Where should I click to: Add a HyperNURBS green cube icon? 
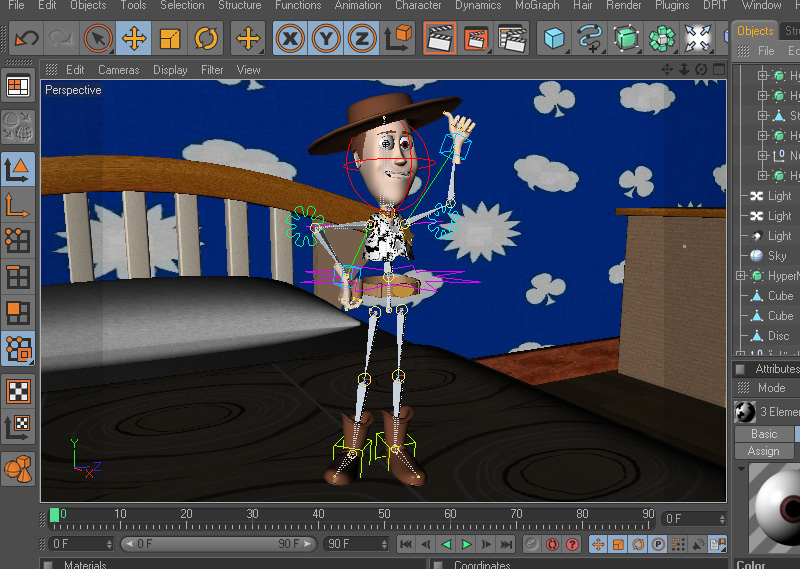point(626,38)
